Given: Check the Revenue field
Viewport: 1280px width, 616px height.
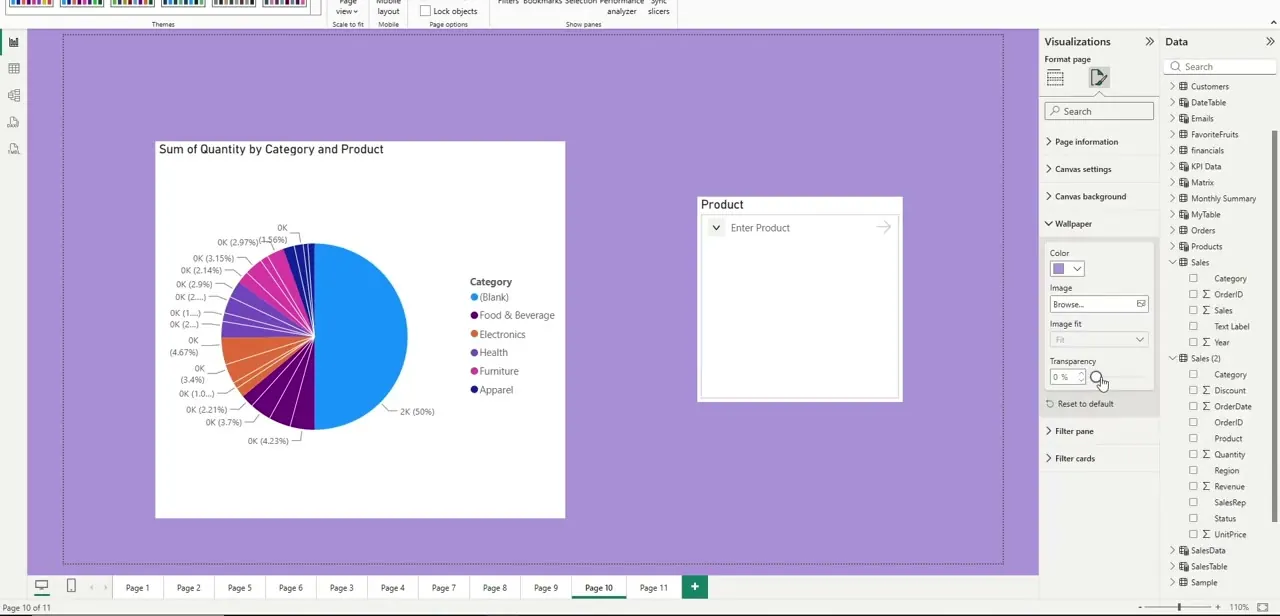Looking at the screenshot, I should pyautogui.click(x=1193, y=487).
